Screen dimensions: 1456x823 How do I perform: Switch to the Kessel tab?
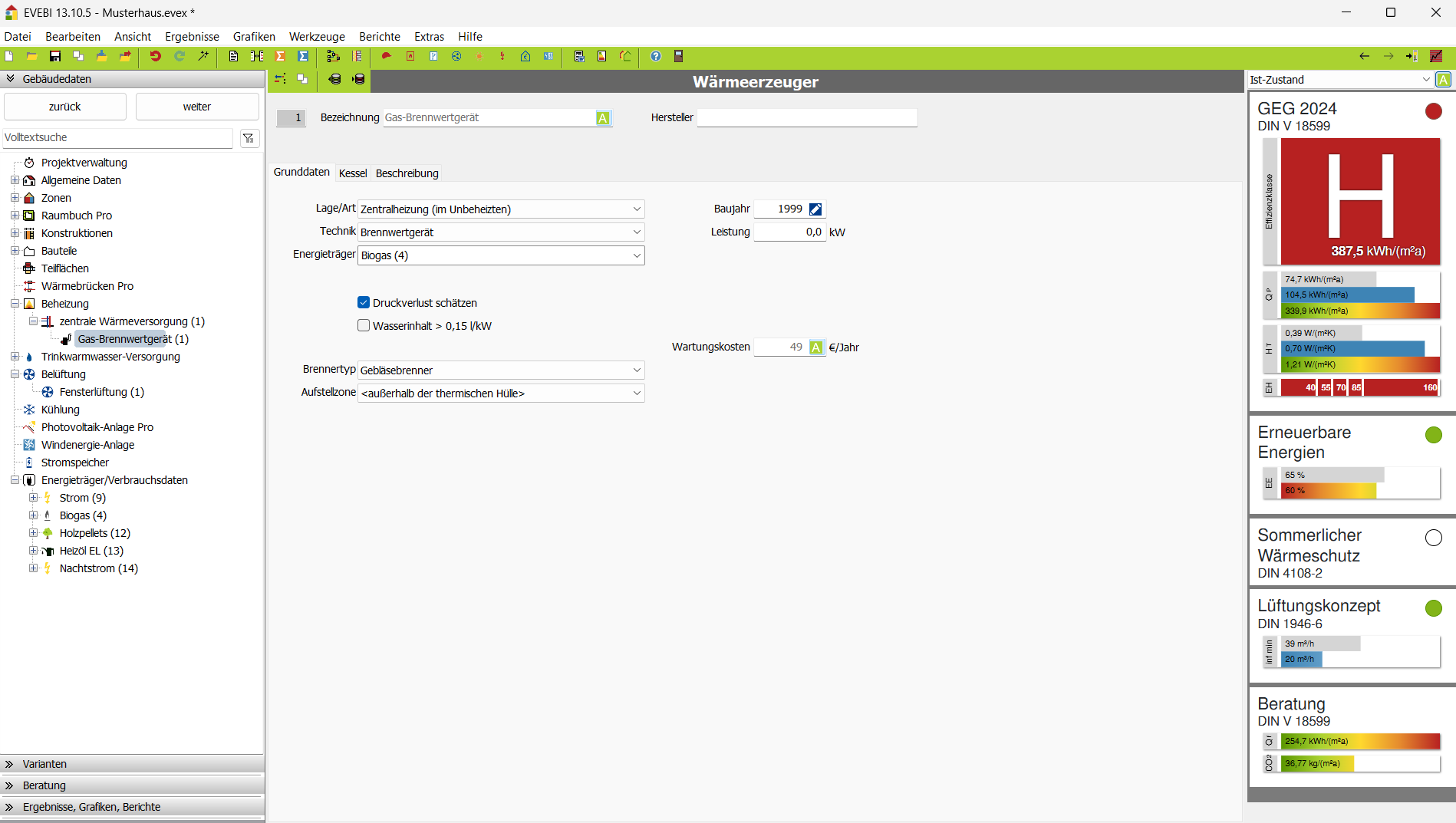(353, 173)
